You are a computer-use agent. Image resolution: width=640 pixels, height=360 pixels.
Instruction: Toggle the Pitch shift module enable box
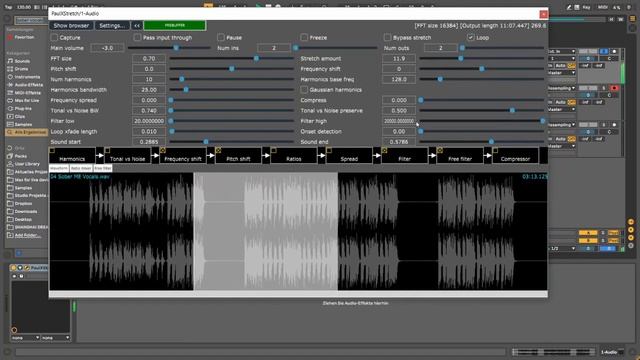point(218,150)
